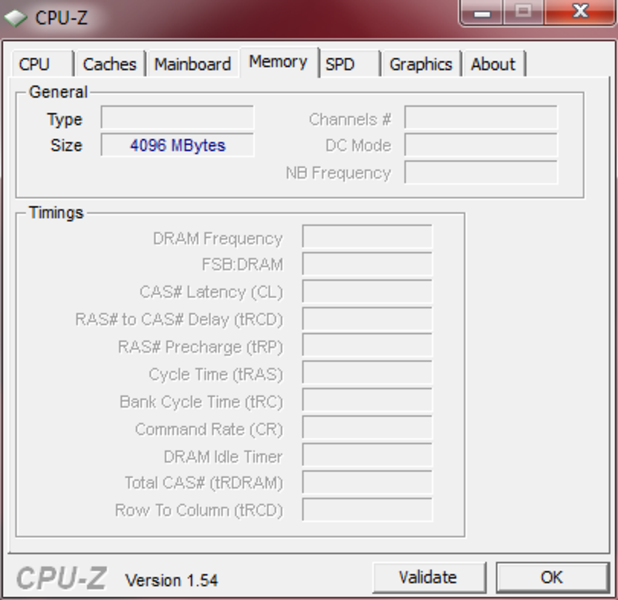618x600 pixels.
Task: Click the CAS# Latency (CL) field
Action: coord(367,291)
